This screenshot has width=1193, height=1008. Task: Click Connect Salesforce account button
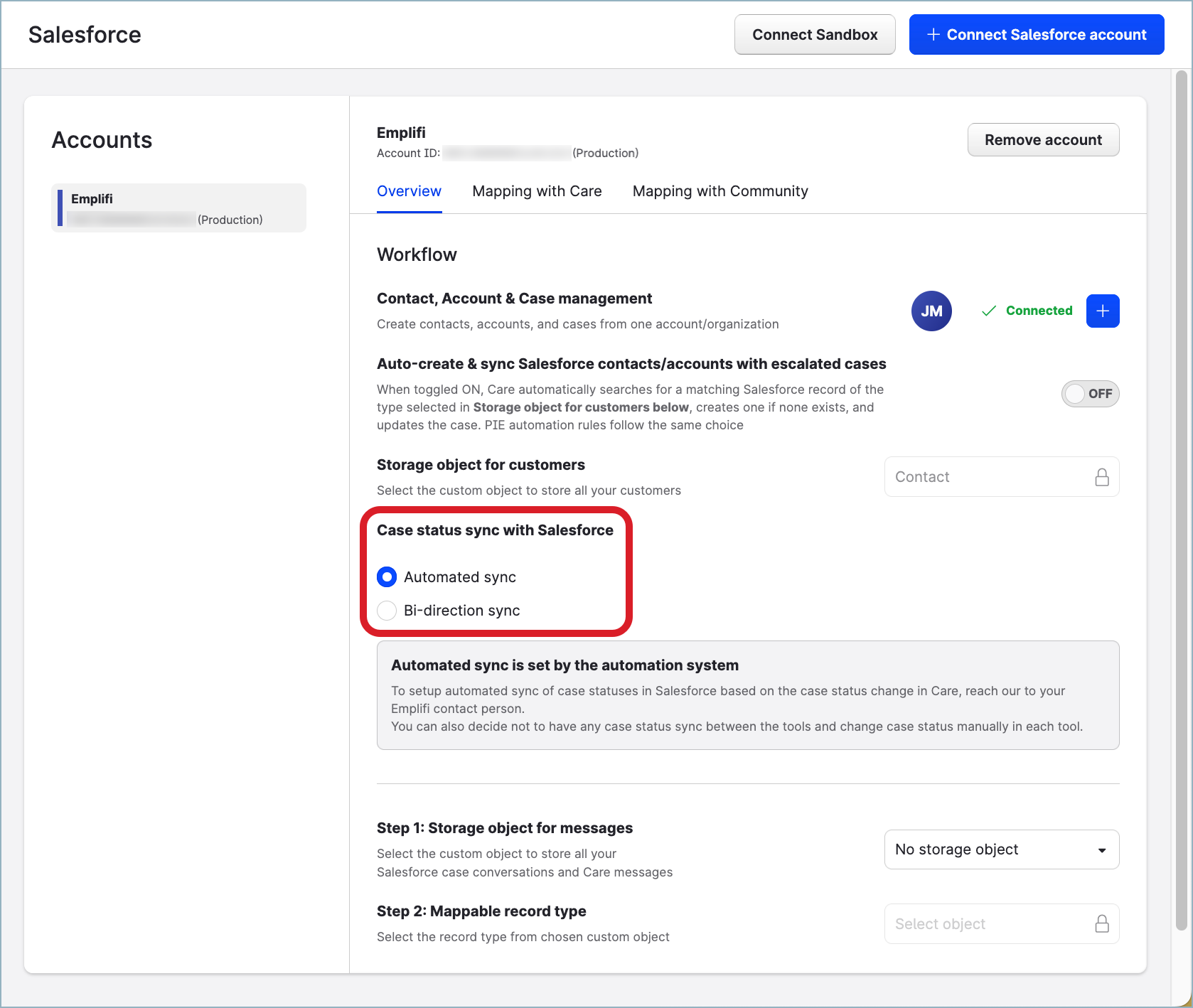[1037, 34]
